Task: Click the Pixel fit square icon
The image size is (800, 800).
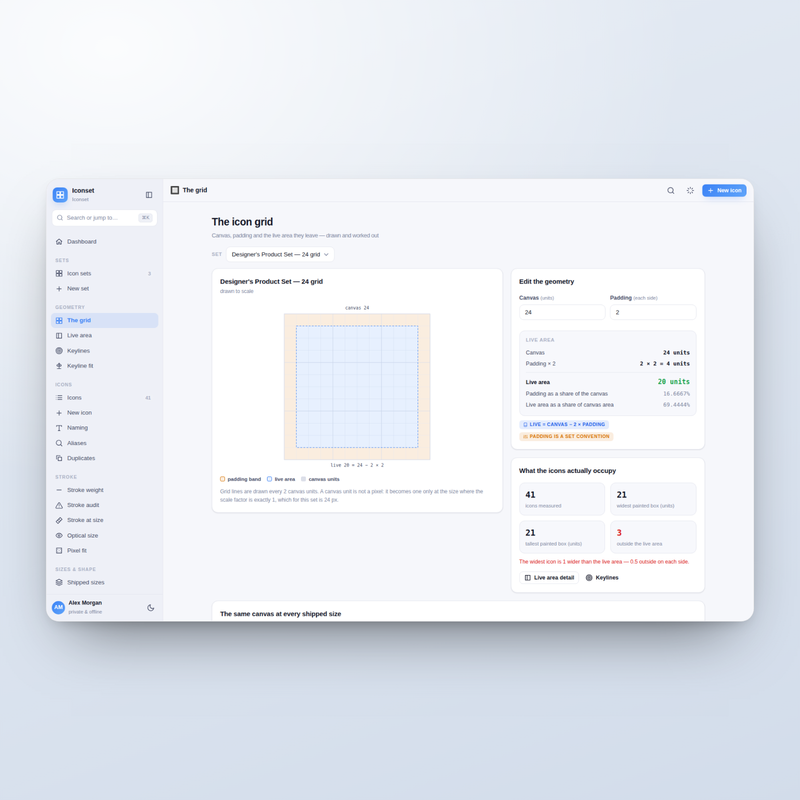Action: click(59, 551)
